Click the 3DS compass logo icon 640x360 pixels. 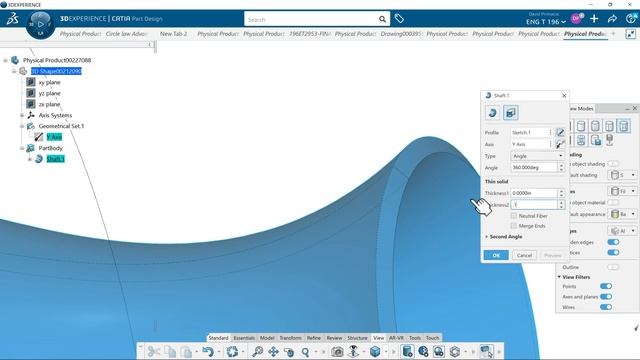pos(12,19)
